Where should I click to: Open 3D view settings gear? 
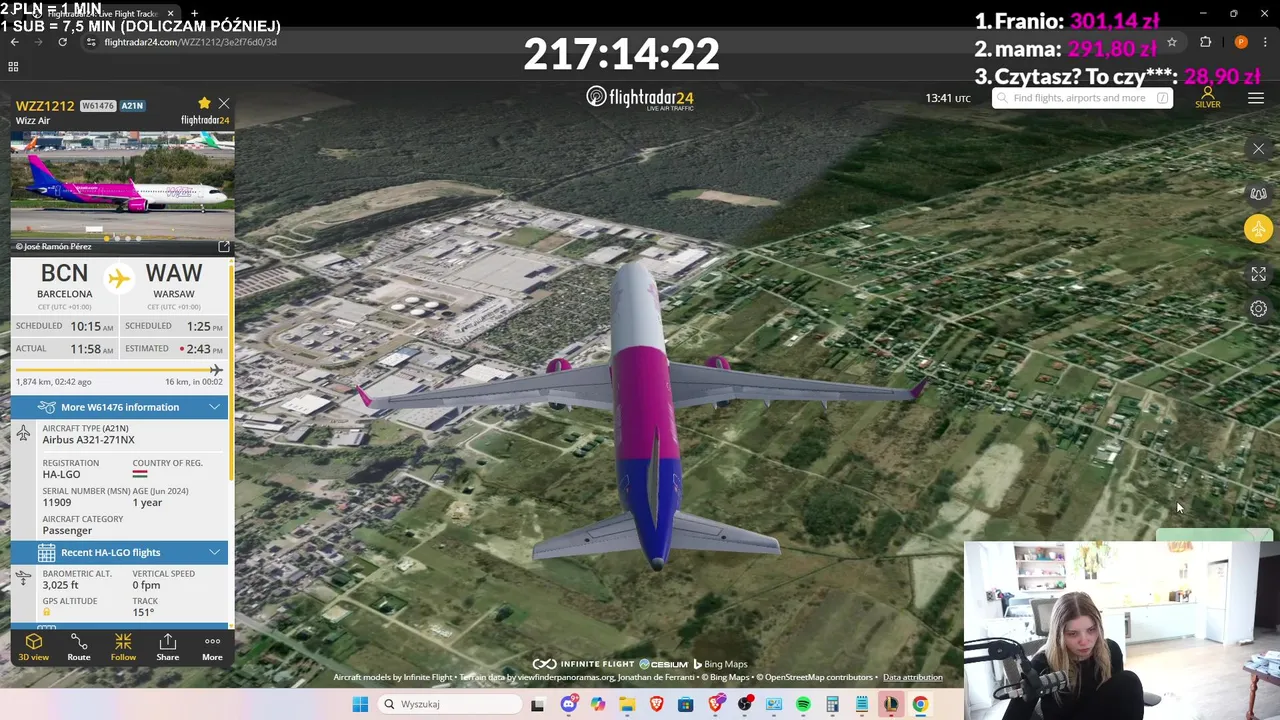1258,309
